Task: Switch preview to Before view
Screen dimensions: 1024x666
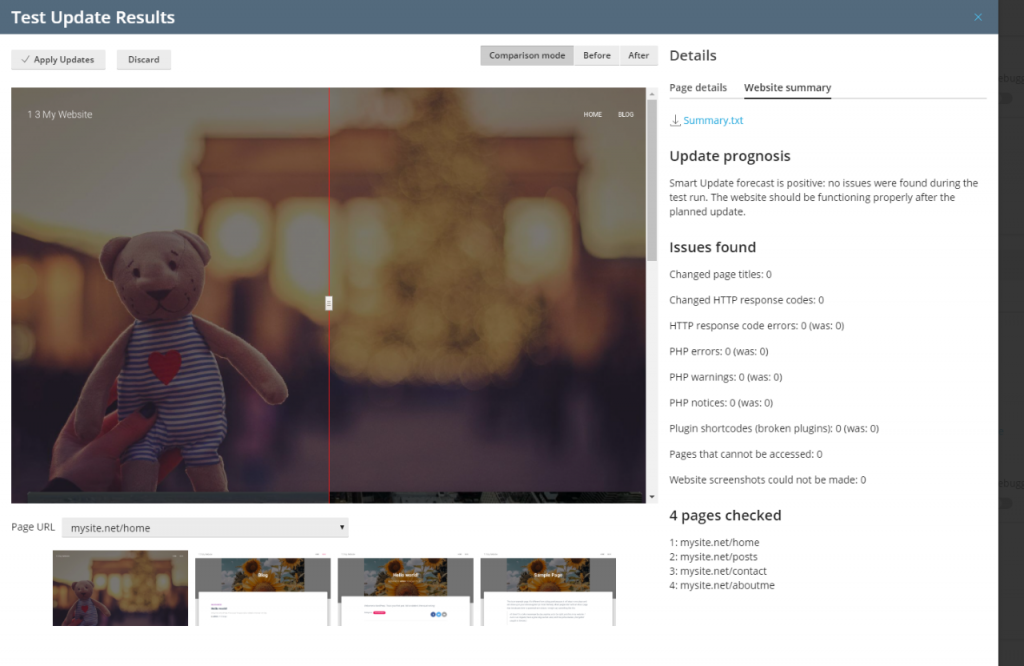Action: pyautogui.click(x=597, y=55)
